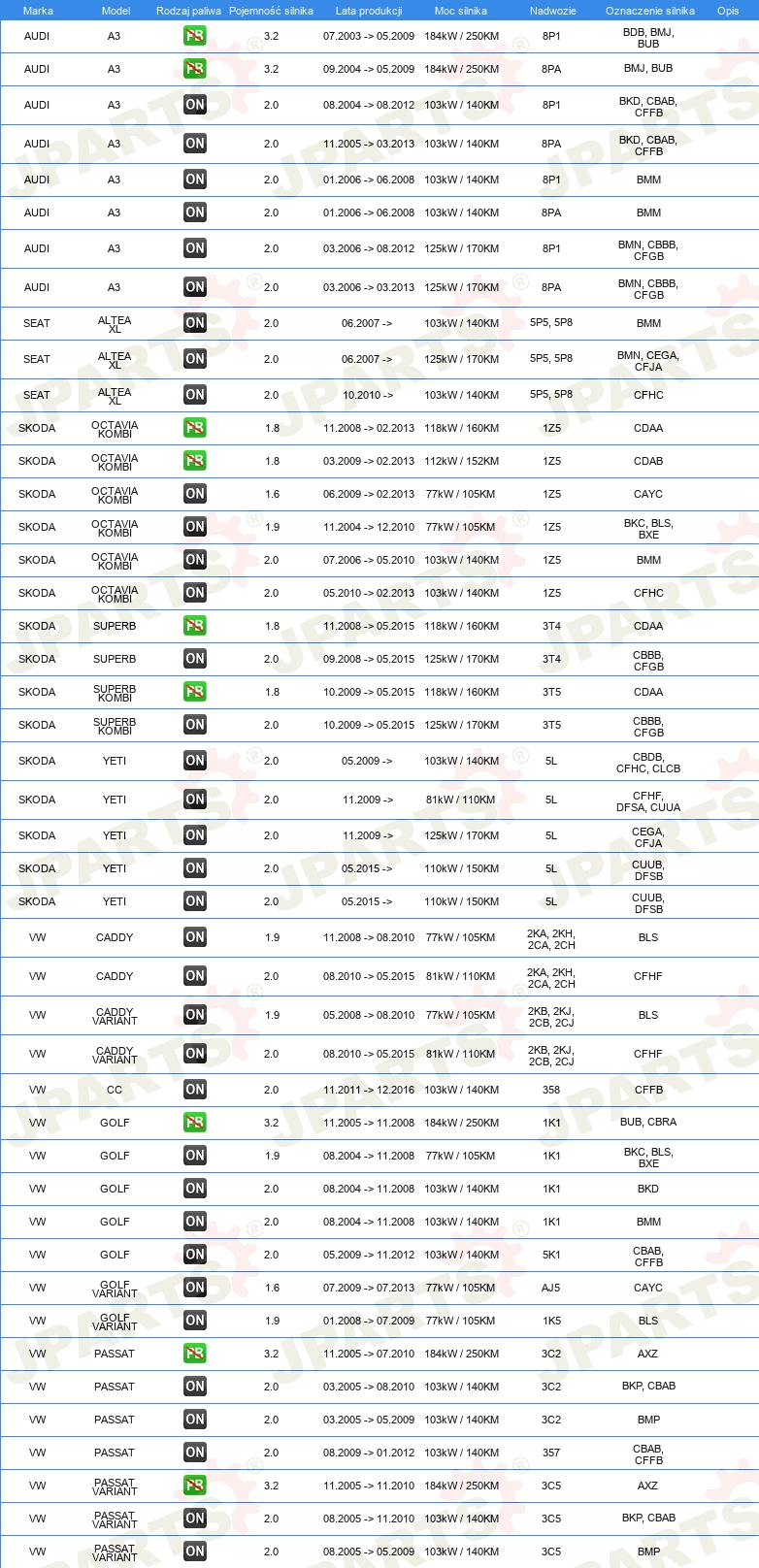759x1568 pixels.
Task: Click the Oznaczenie silnika column header
Action: tap(649, 11)
